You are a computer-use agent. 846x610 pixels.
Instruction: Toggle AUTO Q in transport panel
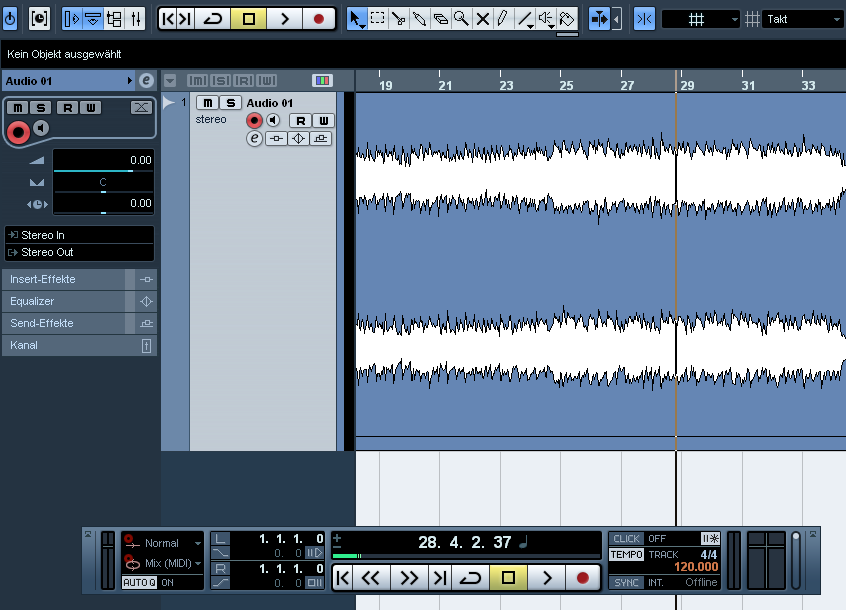(139, 582)
